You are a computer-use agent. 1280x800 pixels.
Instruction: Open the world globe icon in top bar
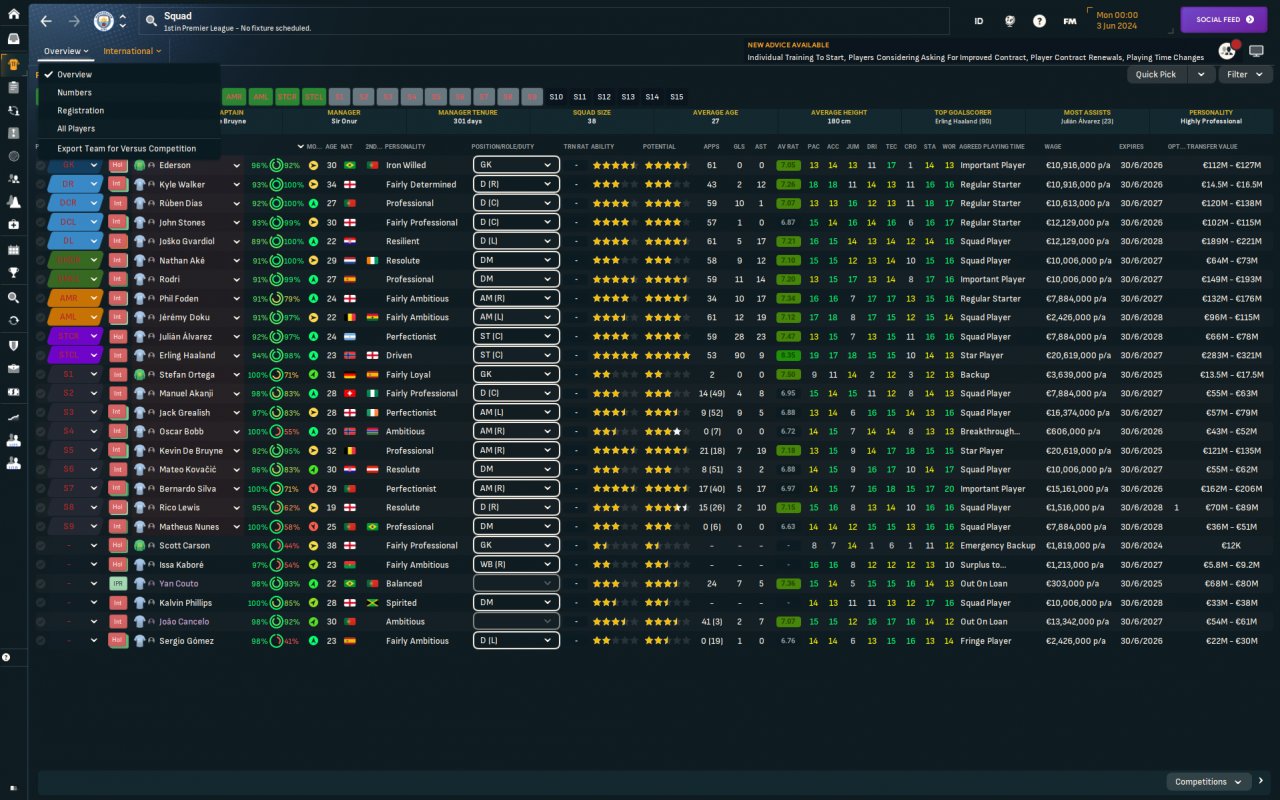tap(1010, 21)
